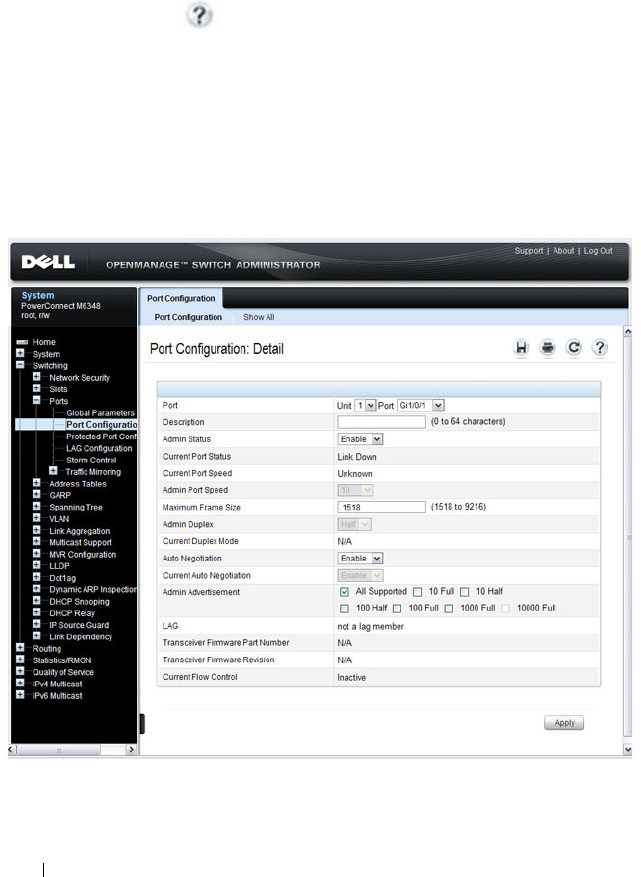The image size is (641, 877).
Task: Open Global Parameters in the tree
Action: 101,413
